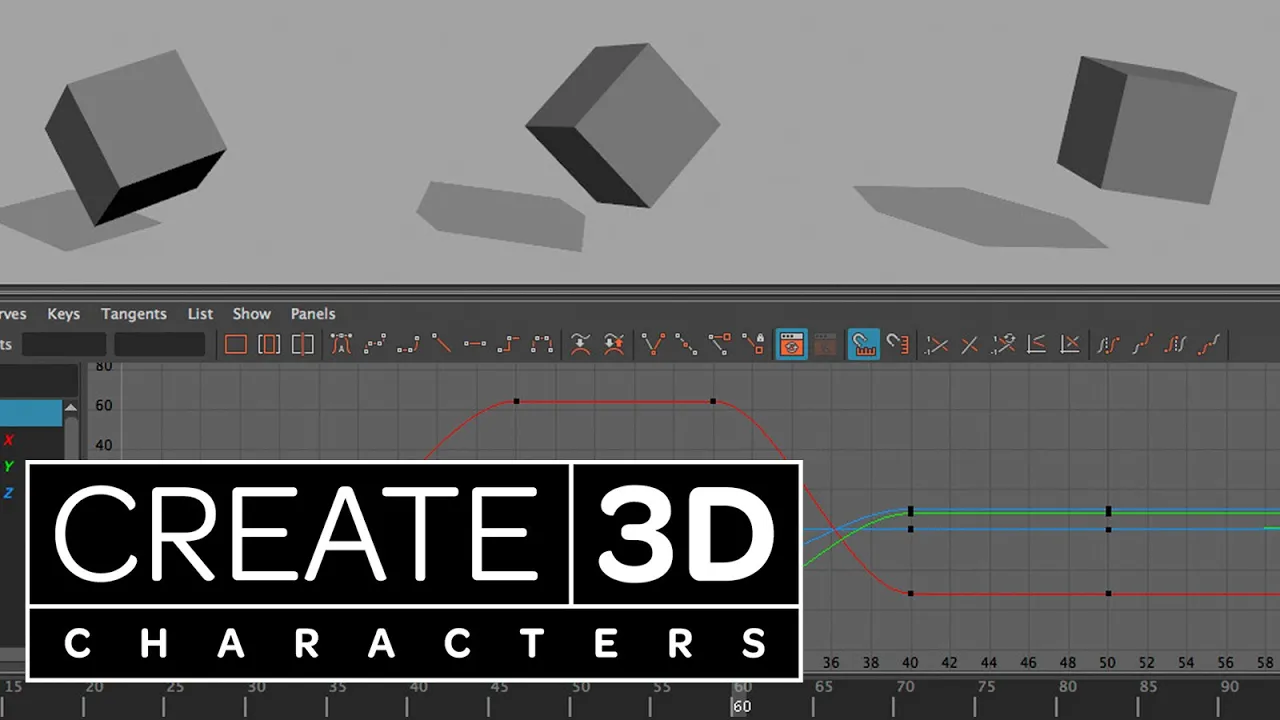The height and width of the screenshot is (720, 1280).
Task: Open the Keys menu
Action: point(63,314)
